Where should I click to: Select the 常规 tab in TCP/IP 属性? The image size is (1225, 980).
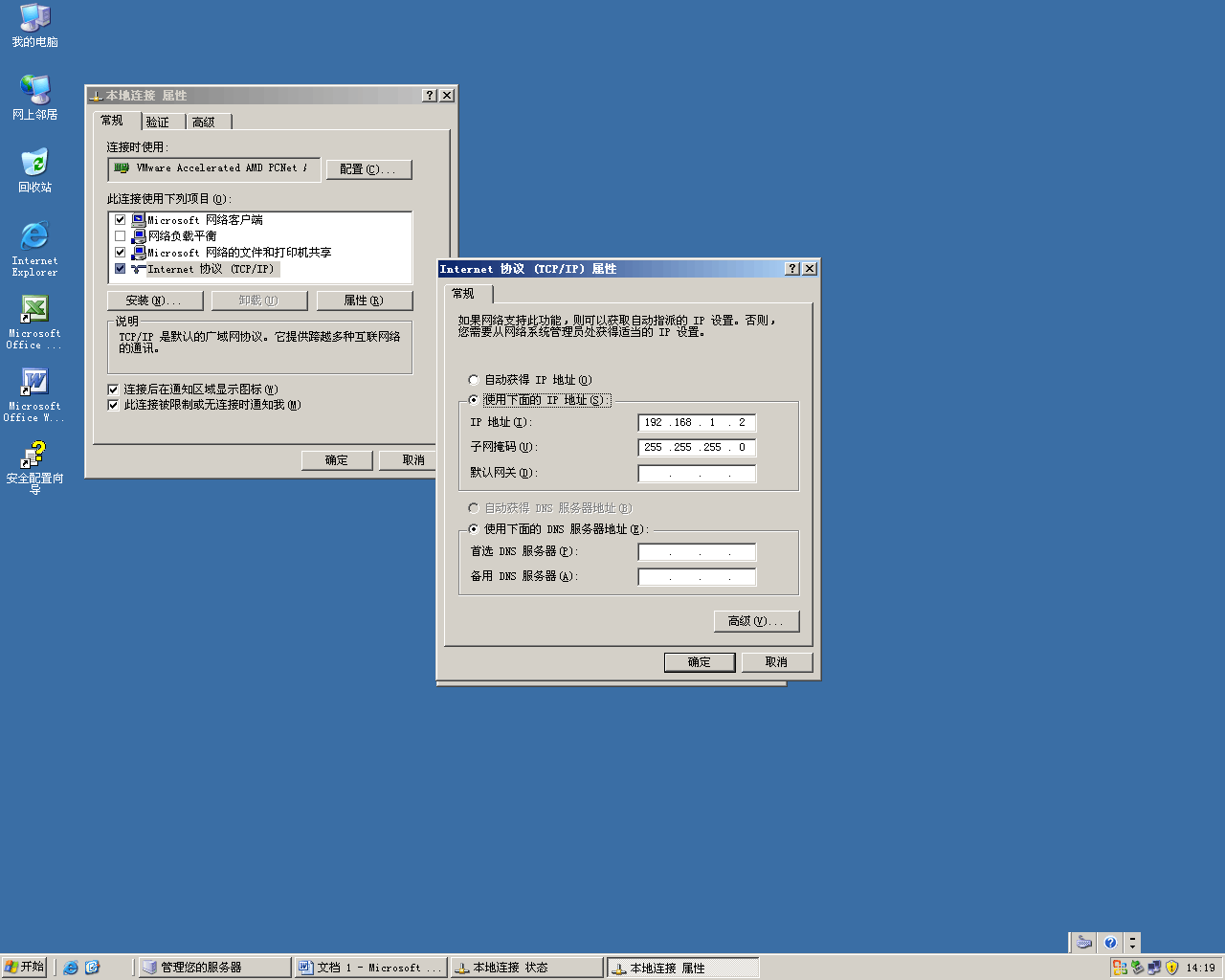coord(467,294)
